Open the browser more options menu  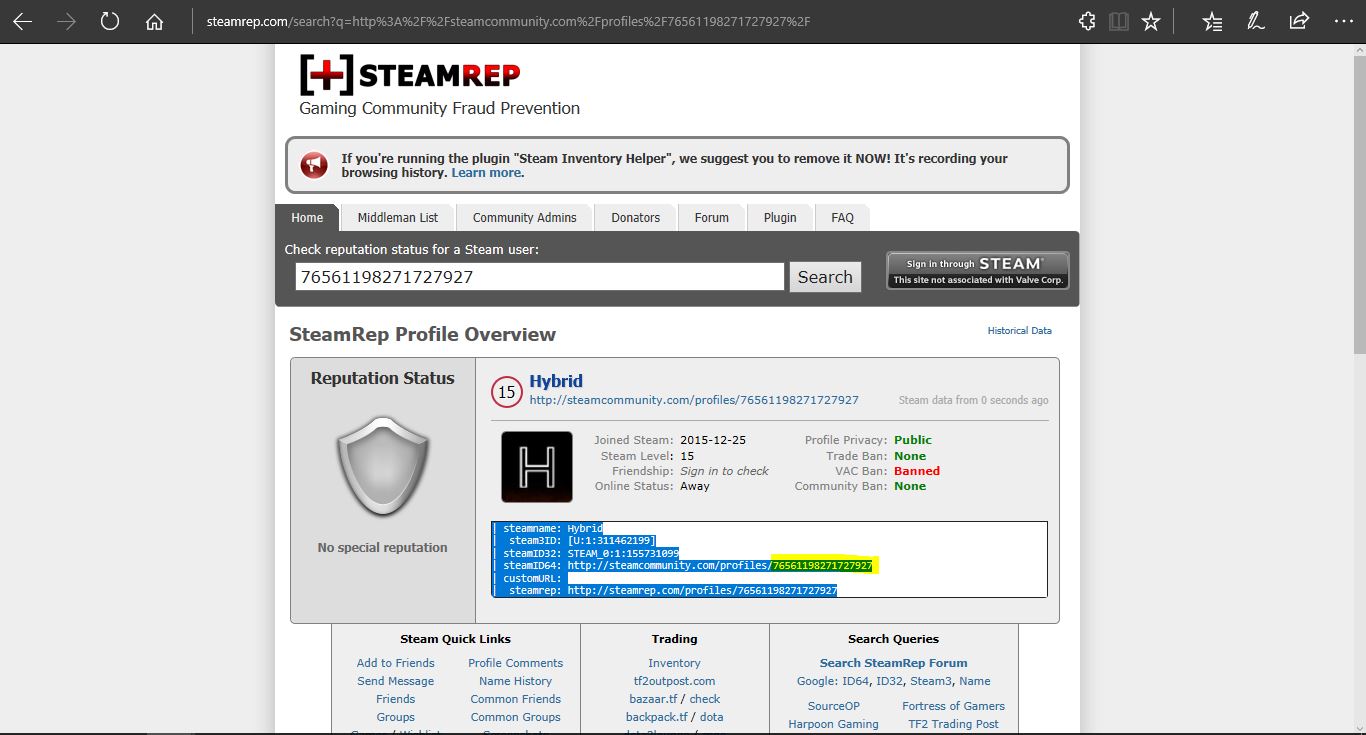[1342, 21]
